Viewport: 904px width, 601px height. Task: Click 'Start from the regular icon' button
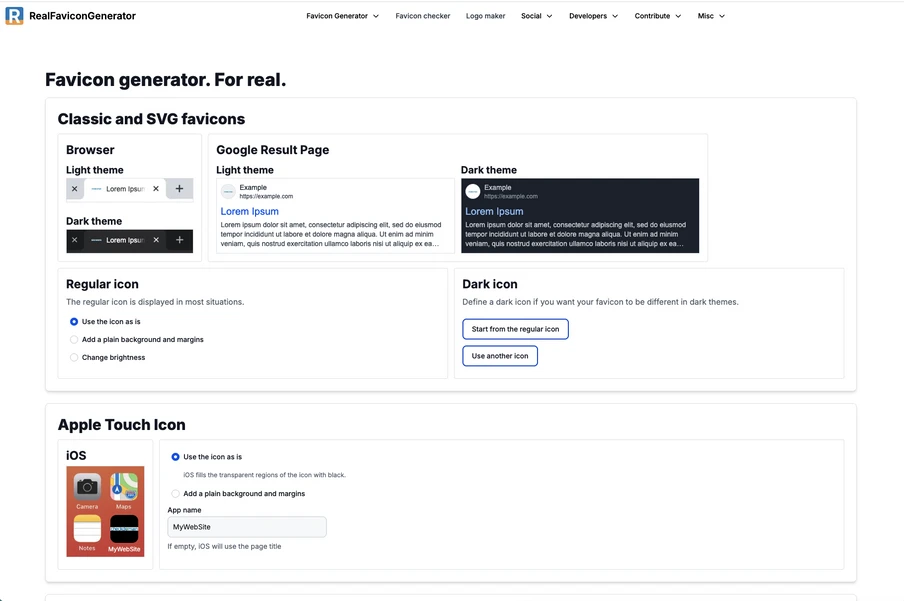(x=515, y=328)
